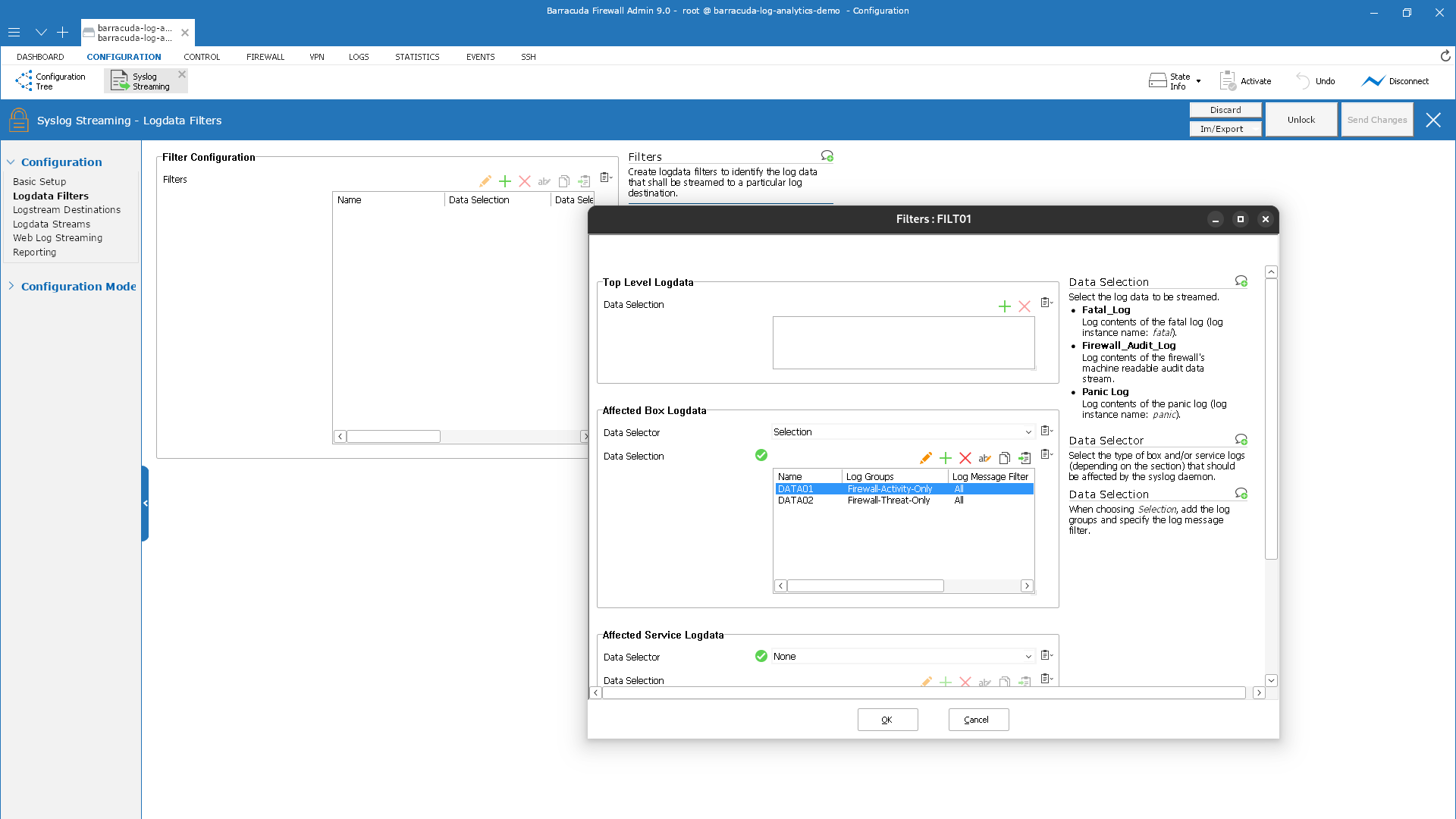
Task: Click the Disconnect icon
Action: 1373,81
